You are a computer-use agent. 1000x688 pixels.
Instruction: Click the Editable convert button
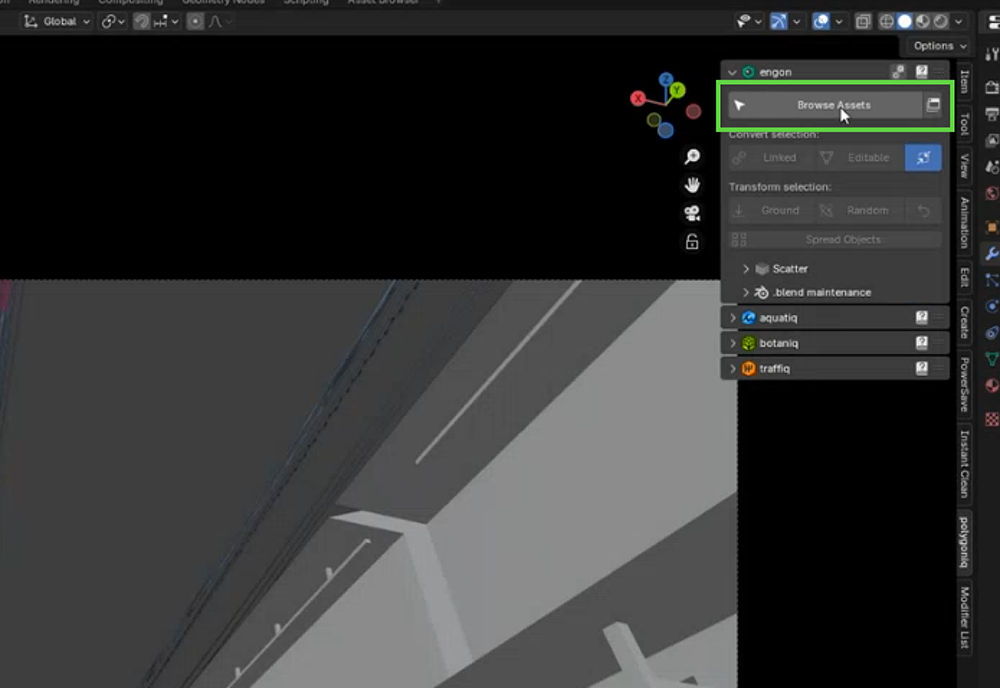coord(860,157)
